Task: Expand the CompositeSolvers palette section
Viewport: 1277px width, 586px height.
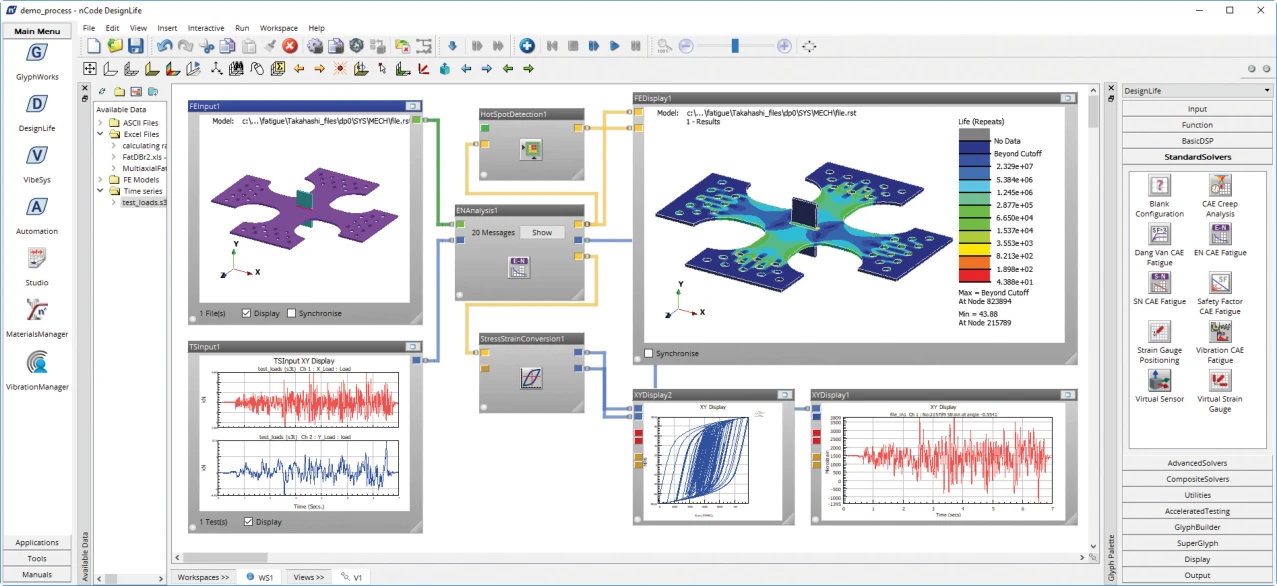Action: point(1197,479)
